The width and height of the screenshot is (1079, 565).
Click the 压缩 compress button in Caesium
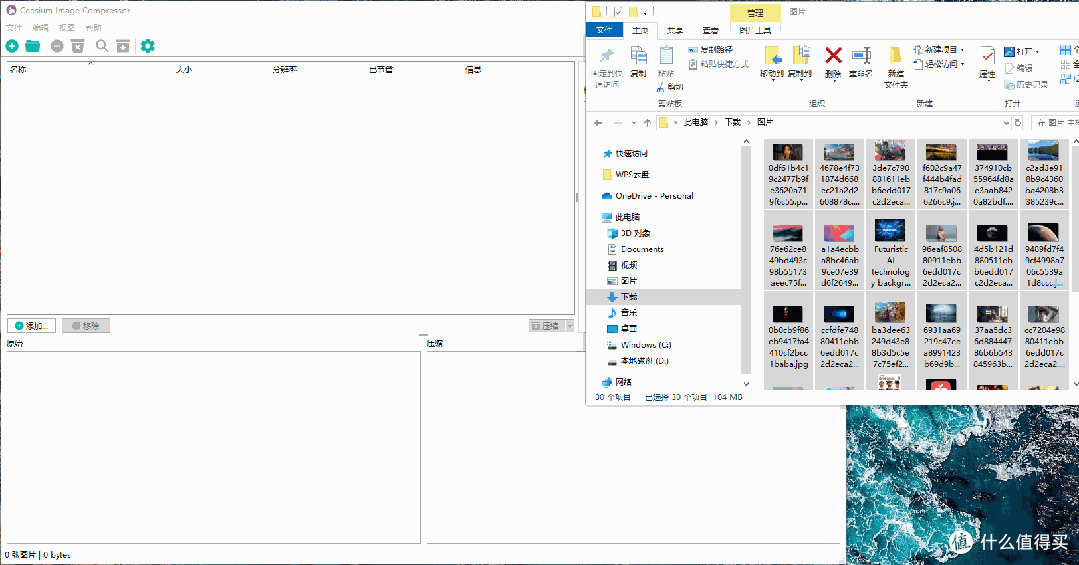pos(547,326)
